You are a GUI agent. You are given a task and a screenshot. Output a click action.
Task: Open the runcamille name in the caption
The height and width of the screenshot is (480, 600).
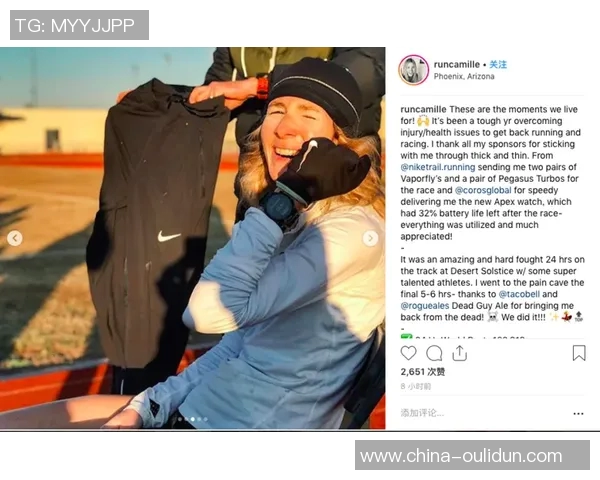(424, 109)
